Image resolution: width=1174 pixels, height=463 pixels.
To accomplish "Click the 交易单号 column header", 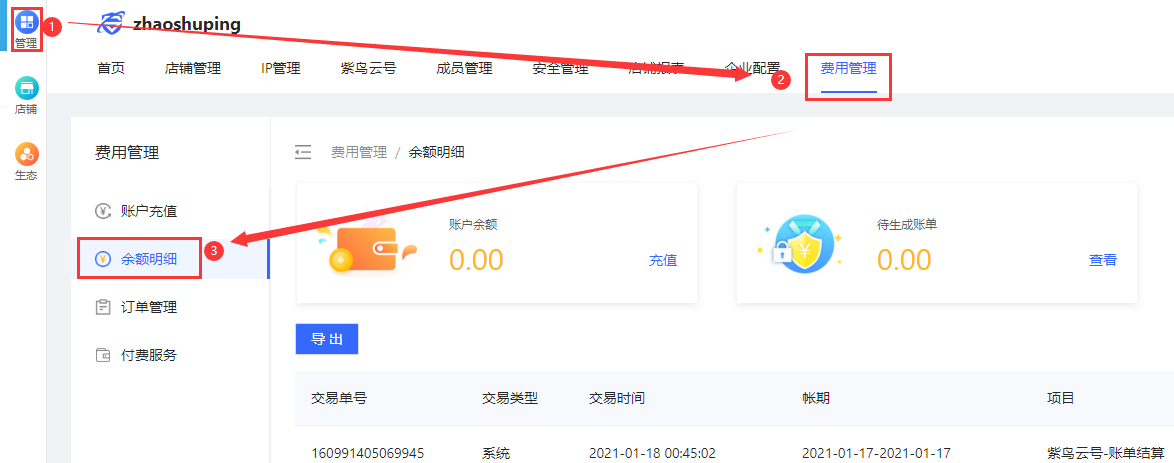I will pos(338,399).
